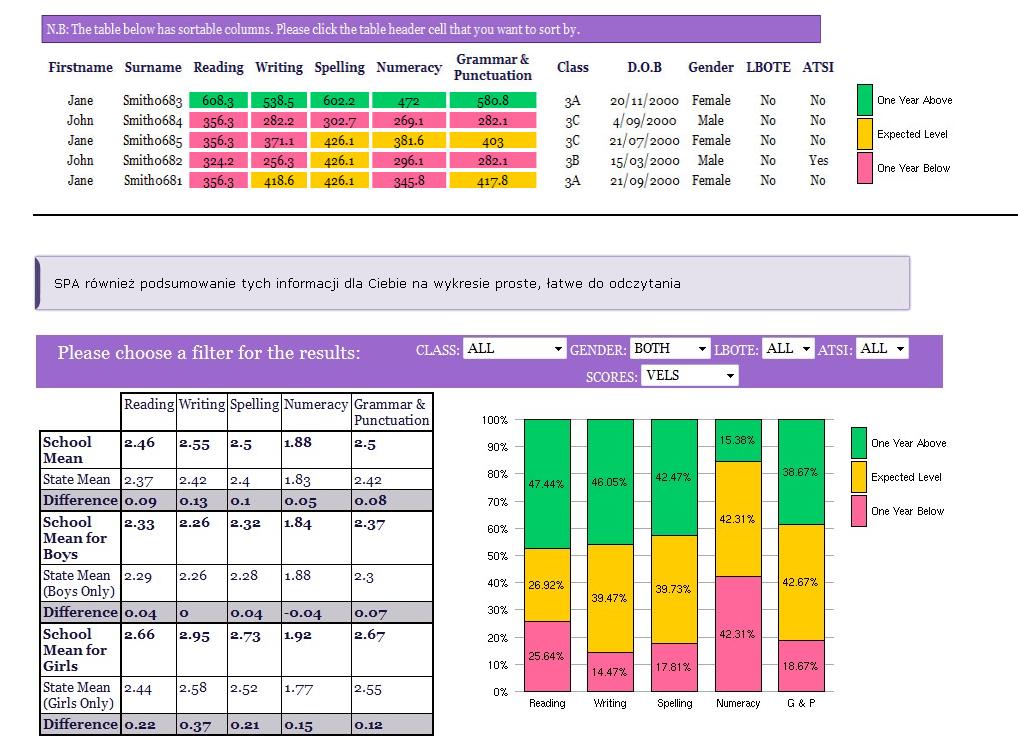
Task: Click the 256.3 Writing score cell
Action: (279, 160)
